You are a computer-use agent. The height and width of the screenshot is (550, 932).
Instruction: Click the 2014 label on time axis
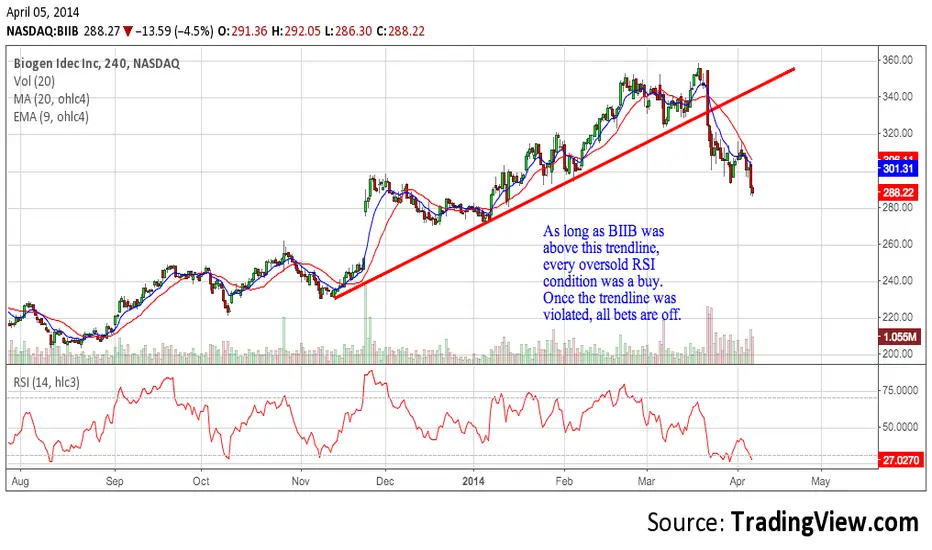tap(473, 481)
